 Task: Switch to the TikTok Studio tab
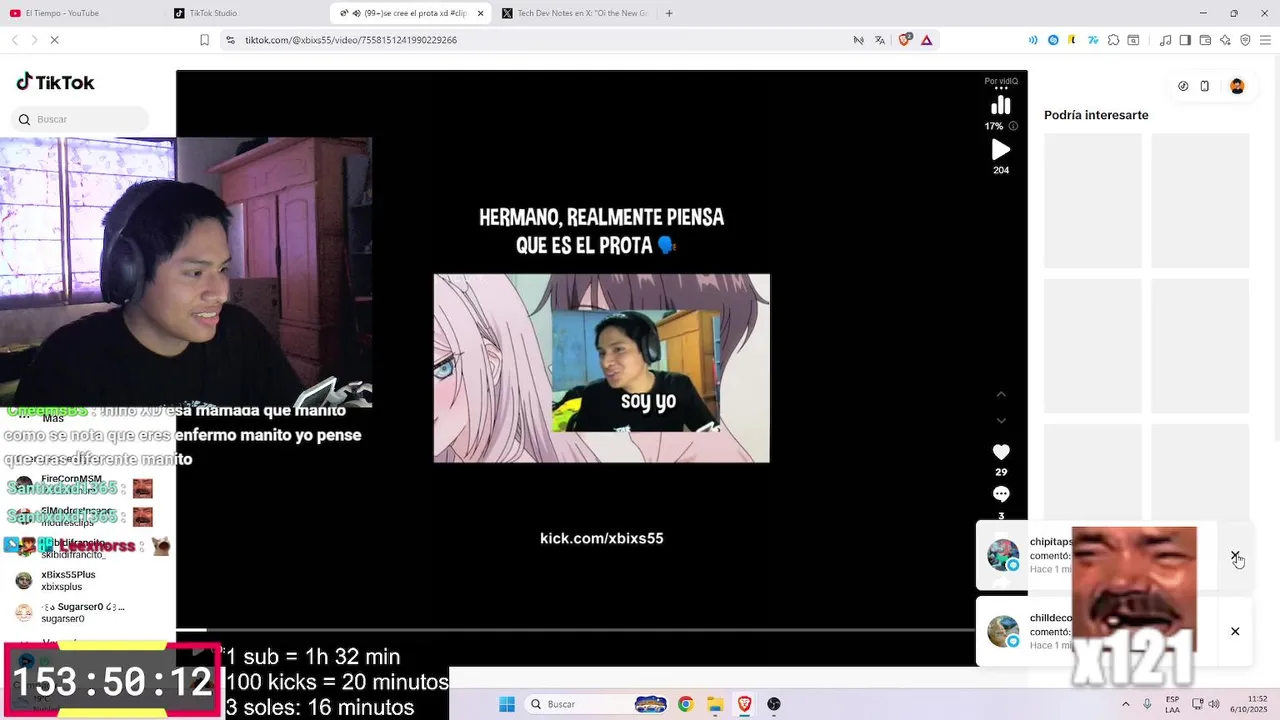(x=246, y=13)
